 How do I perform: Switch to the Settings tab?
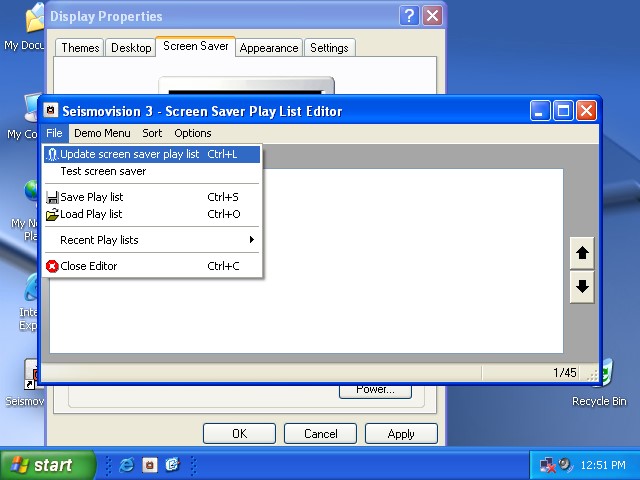click(x=329, y=48)
